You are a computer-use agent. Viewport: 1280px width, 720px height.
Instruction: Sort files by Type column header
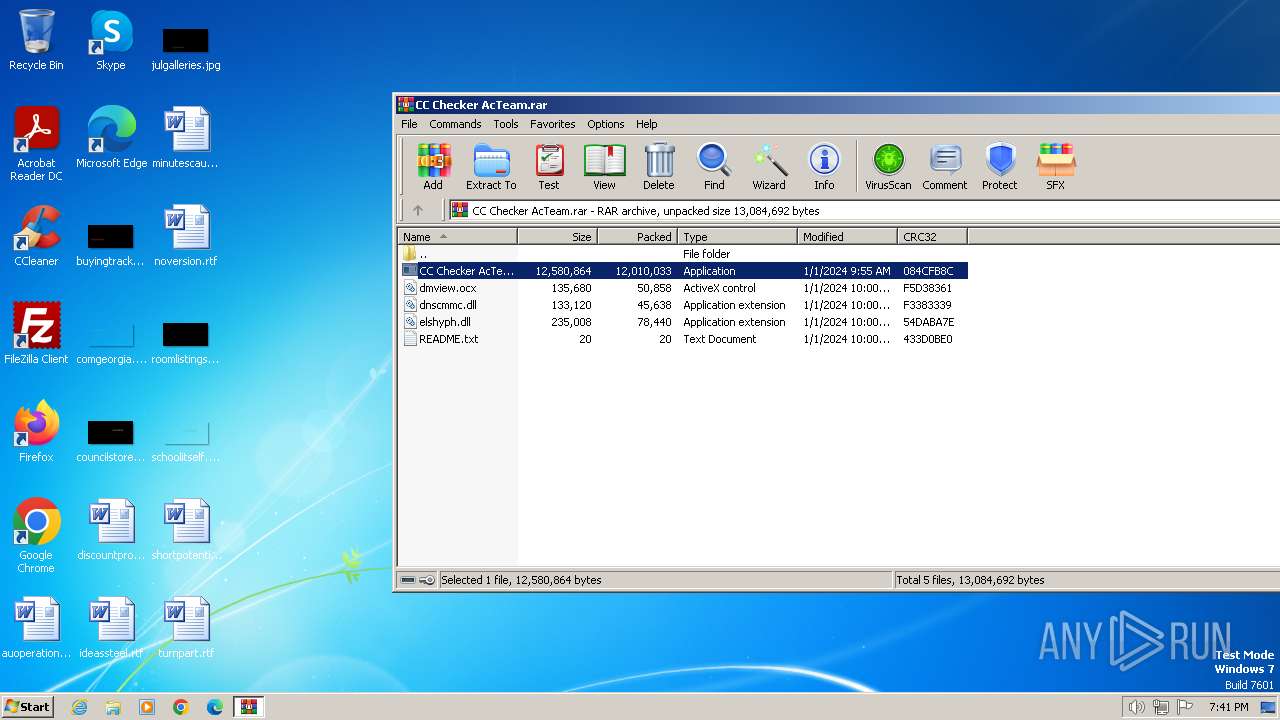pos(737,237)
